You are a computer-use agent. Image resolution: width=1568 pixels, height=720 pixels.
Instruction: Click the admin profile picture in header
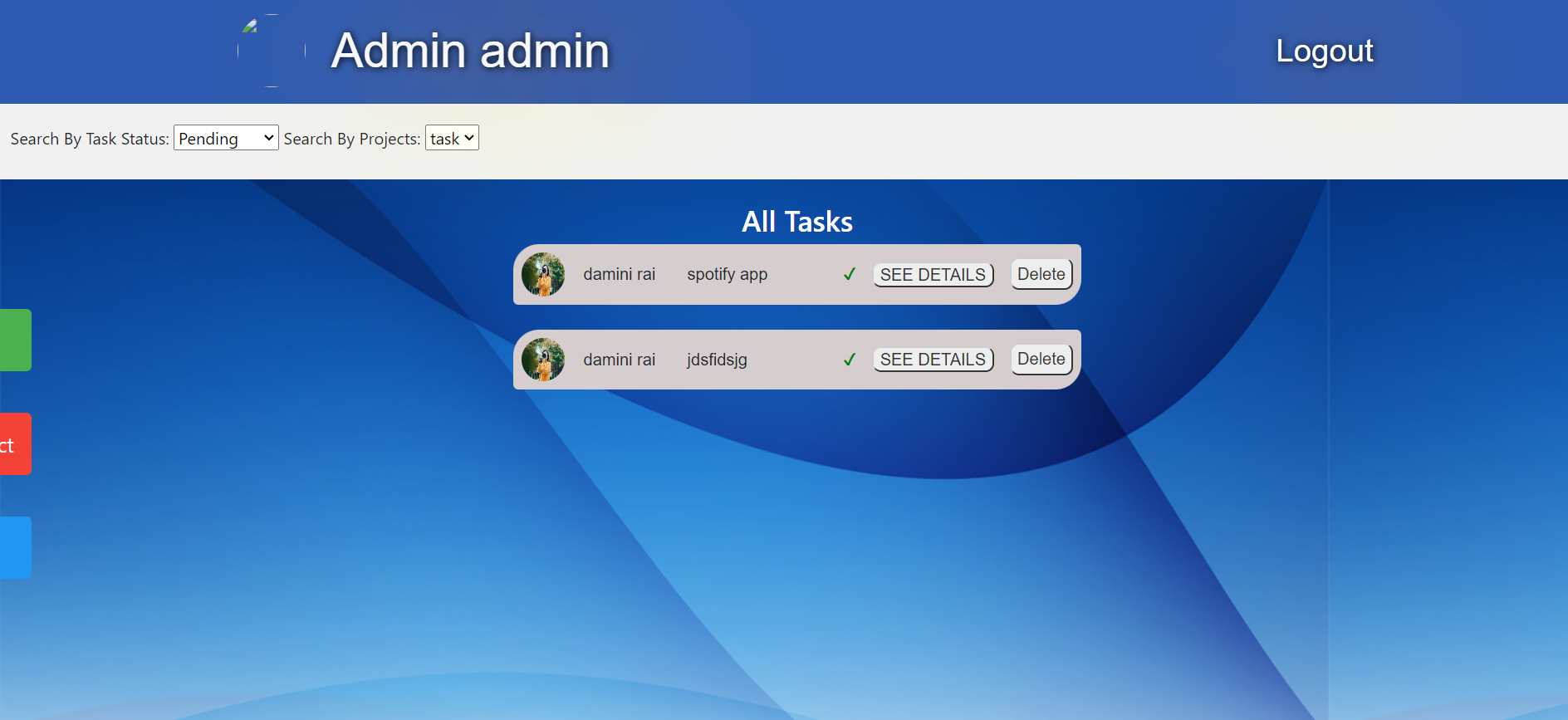click(x=271, y=51)
